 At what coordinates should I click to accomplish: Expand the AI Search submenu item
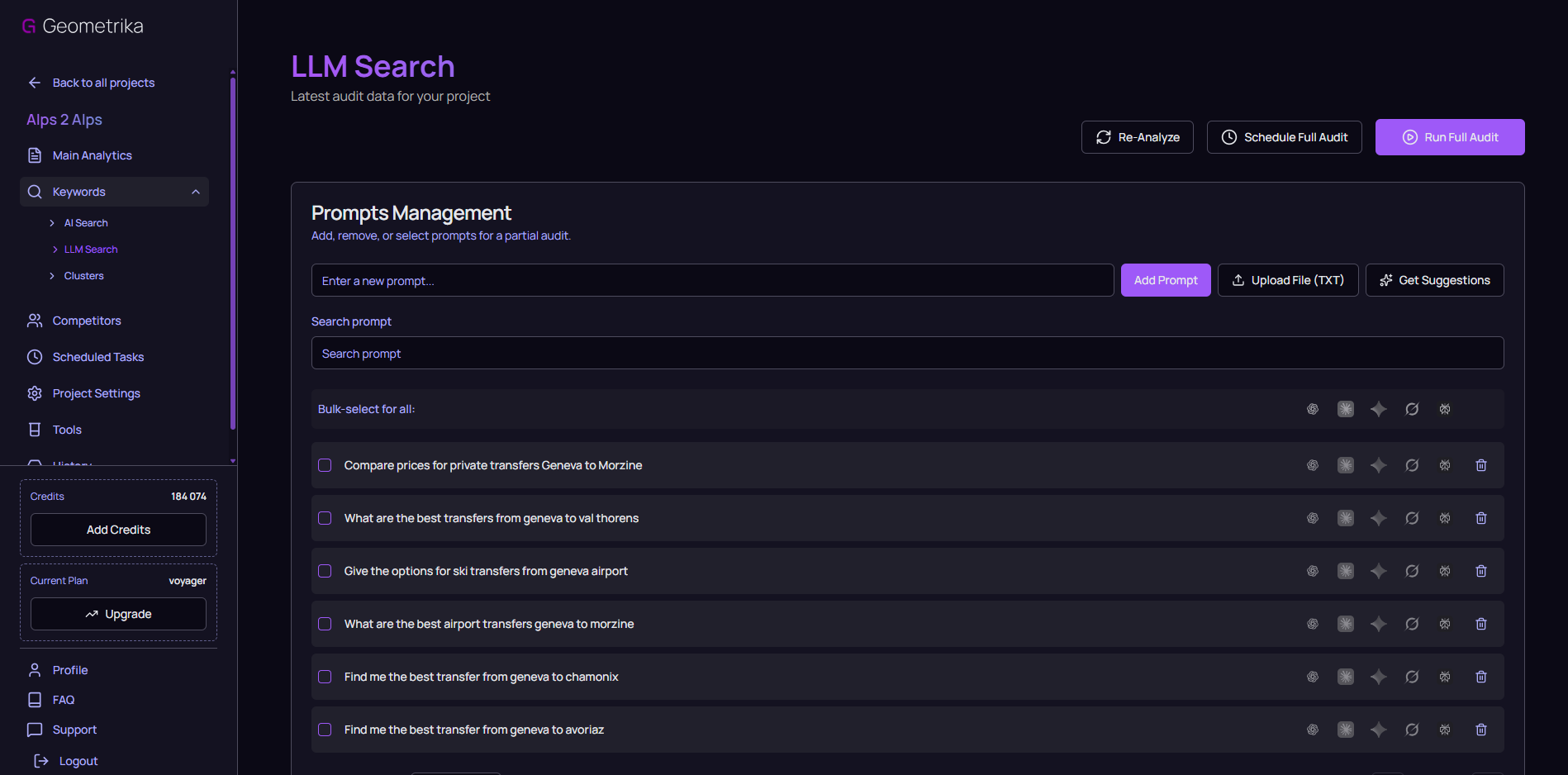[52, 223]
